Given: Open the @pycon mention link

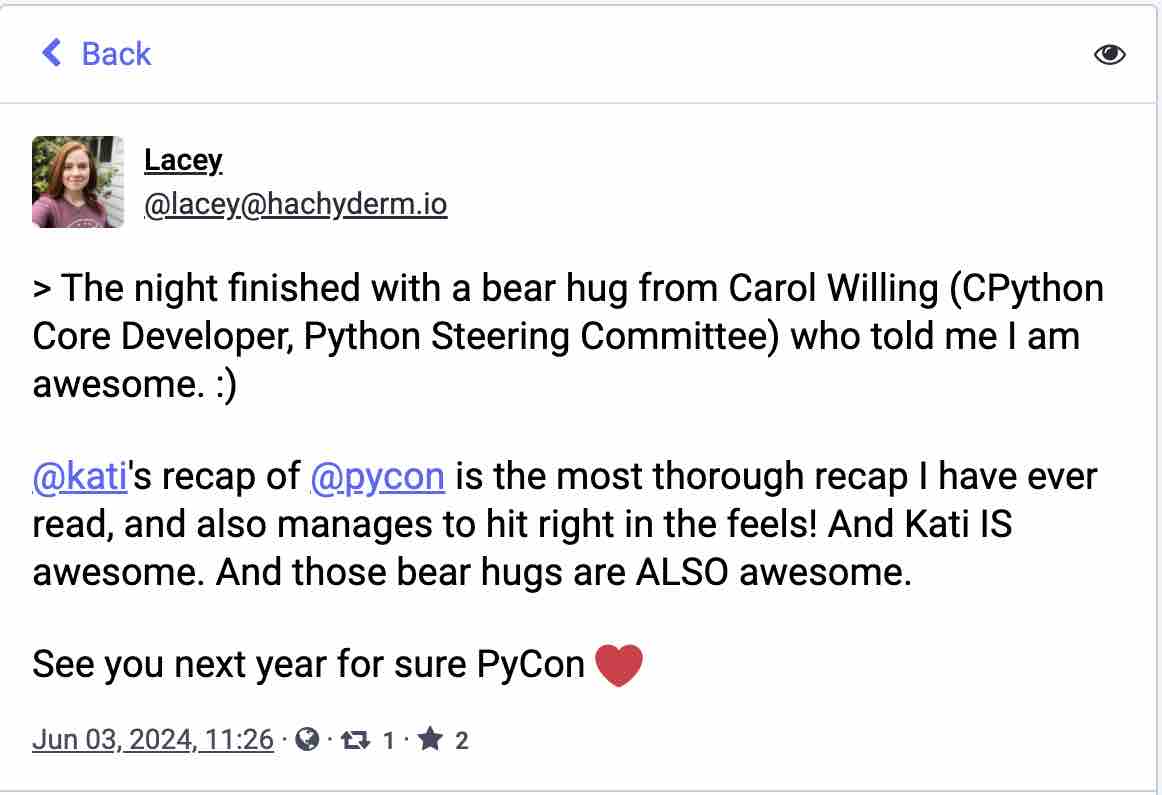Looking at the screenshot, I should [x=377, y=476].
